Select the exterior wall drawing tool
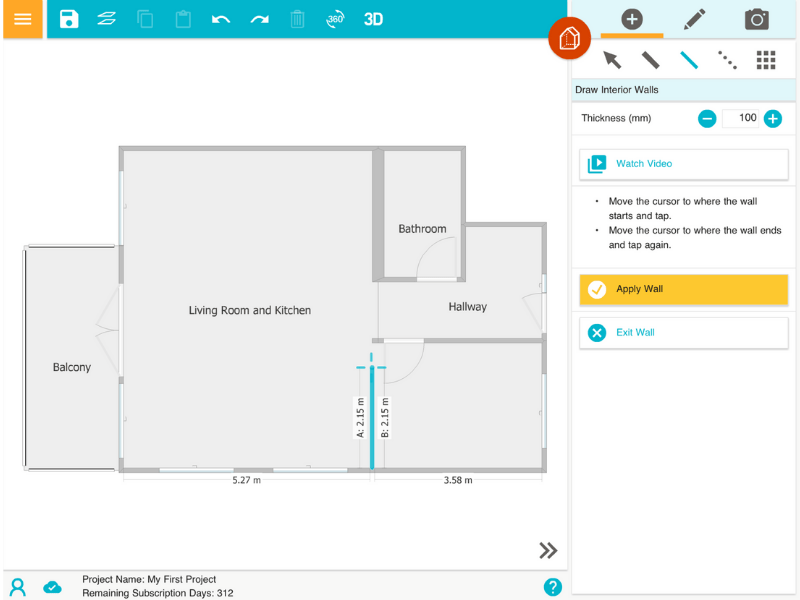 click(650, 59)
